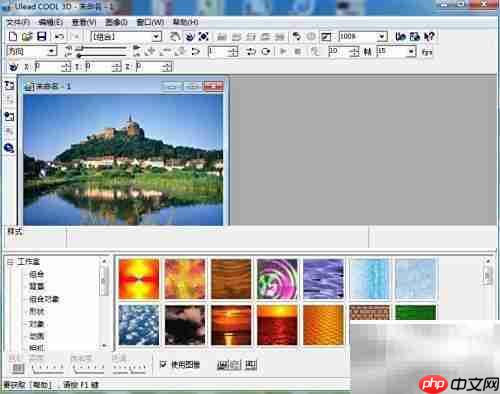Click the icon right of object list dropdown
The height and width of the screenshot is (394, 500).
175,36
